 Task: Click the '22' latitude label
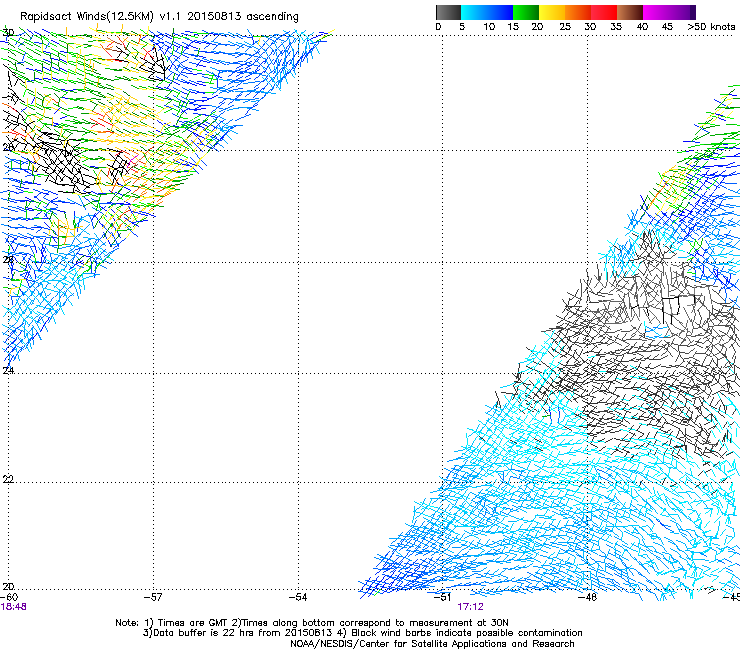(x=8, y=480)
